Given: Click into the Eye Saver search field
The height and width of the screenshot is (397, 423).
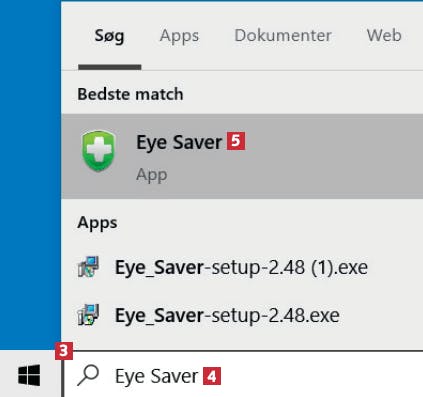Looking at the screenshot, I should click(243, 375).
